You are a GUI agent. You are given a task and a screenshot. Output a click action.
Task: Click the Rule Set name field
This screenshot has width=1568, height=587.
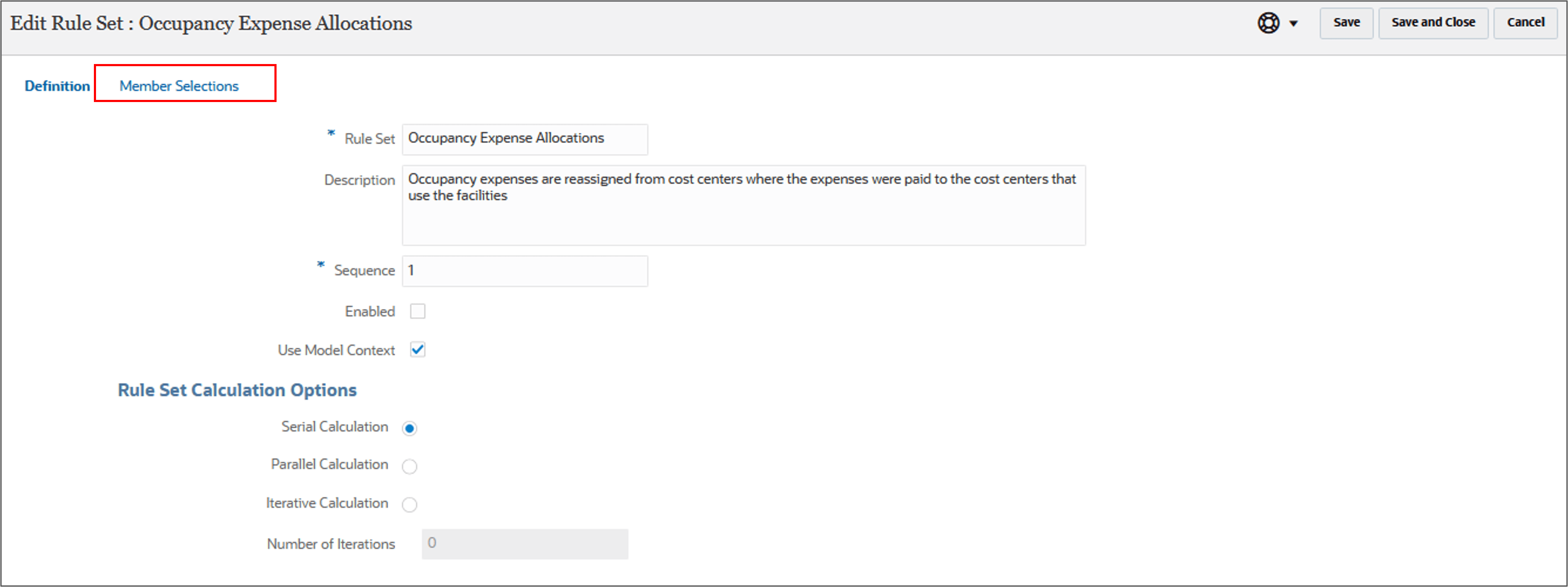click(525, 139)
